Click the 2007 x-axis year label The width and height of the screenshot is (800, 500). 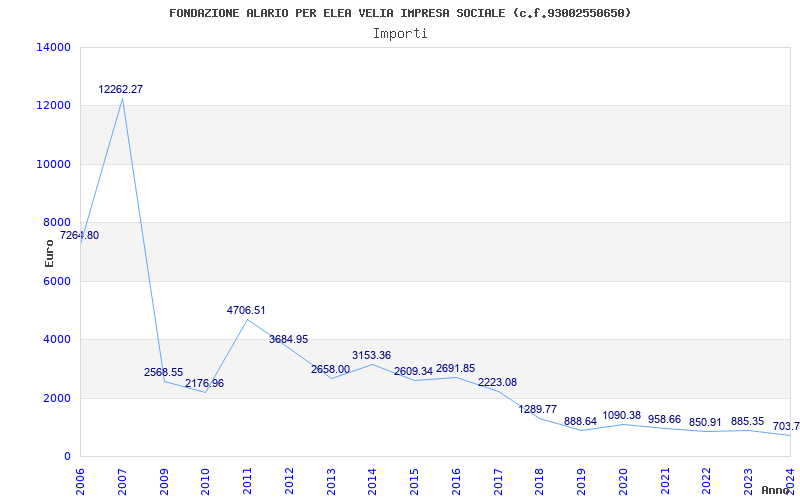[x=122, y=482]
